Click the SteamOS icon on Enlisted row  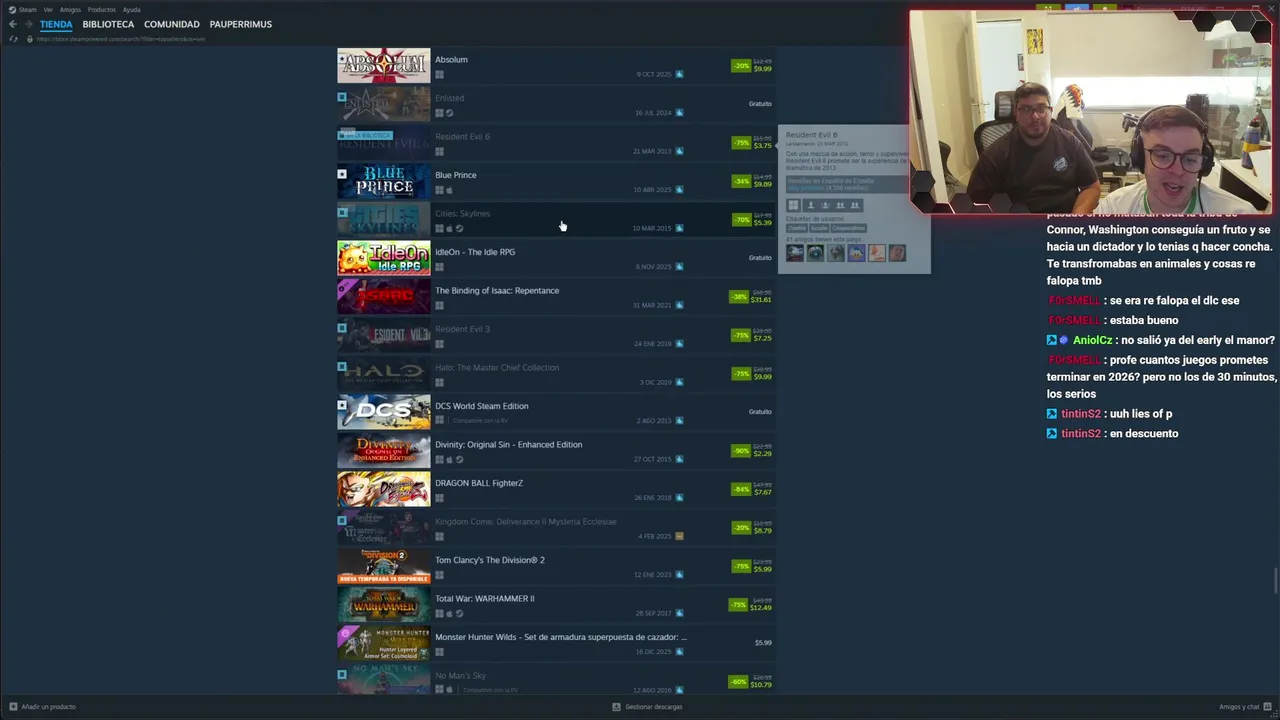(449, 113)
